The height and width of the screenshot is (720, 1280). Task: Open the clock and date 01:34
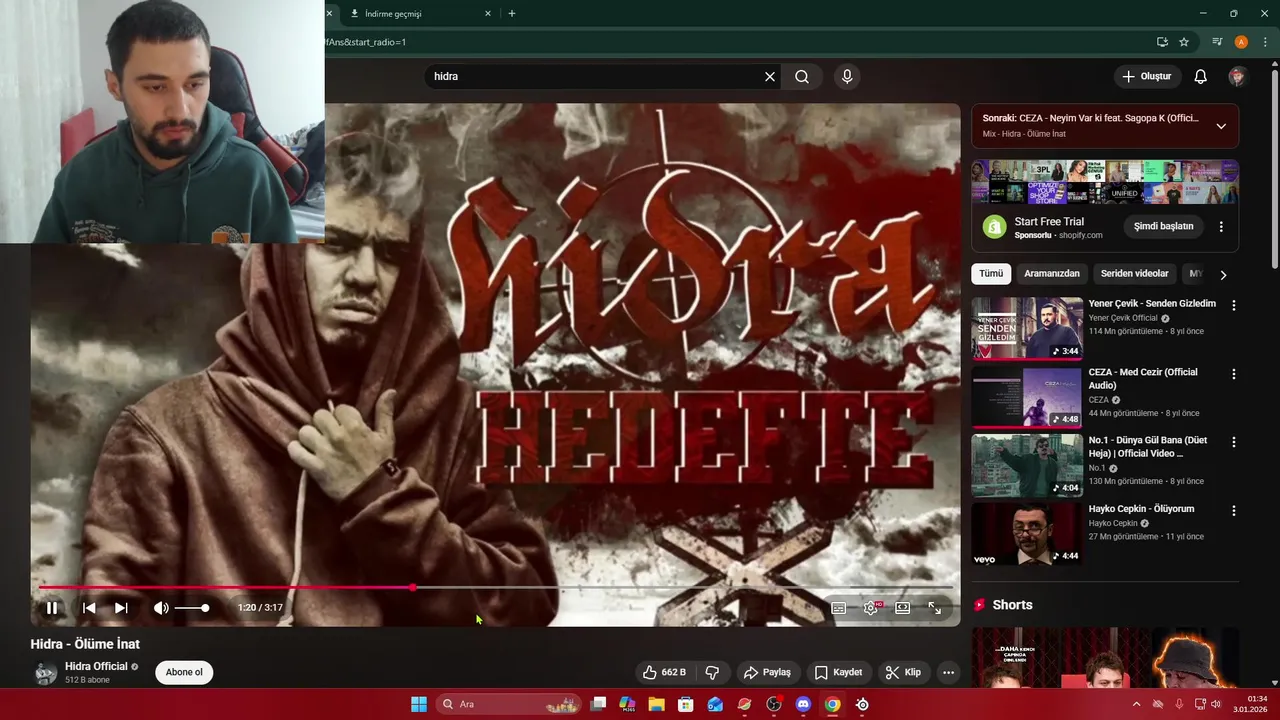click(x=1250, y=704)
